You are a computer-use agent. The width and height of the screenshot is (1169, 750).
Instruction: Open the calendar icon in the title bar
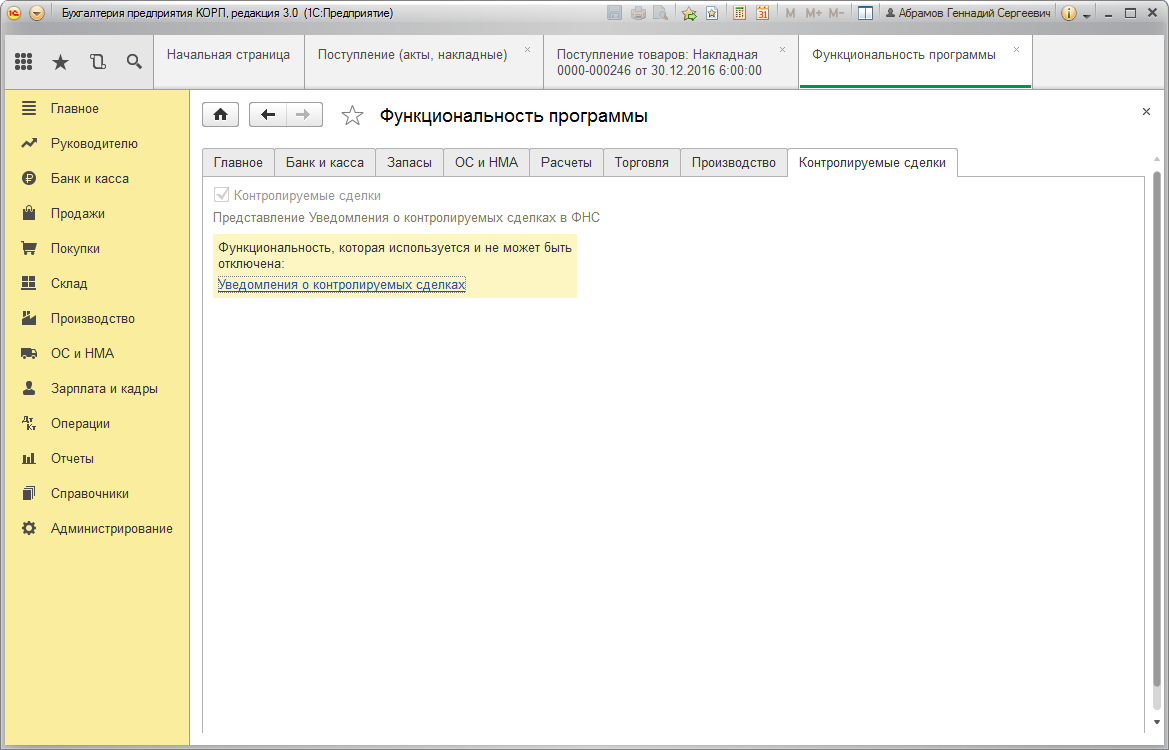point(762,13)
